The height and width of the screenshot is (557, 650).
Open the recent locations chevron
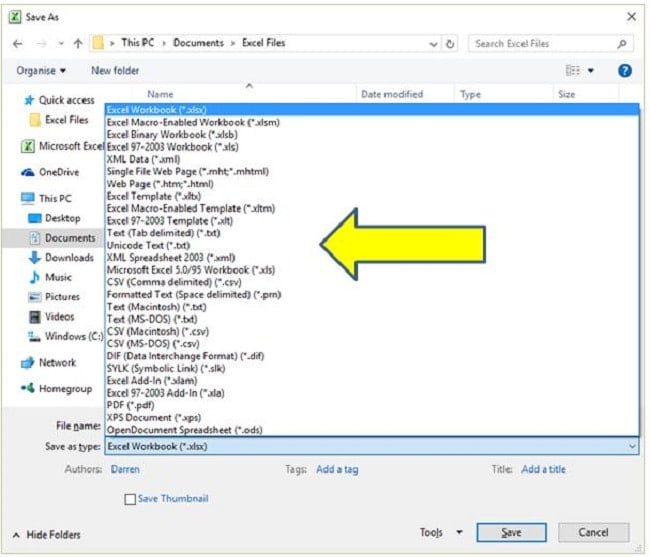click(x=61, y=44)
